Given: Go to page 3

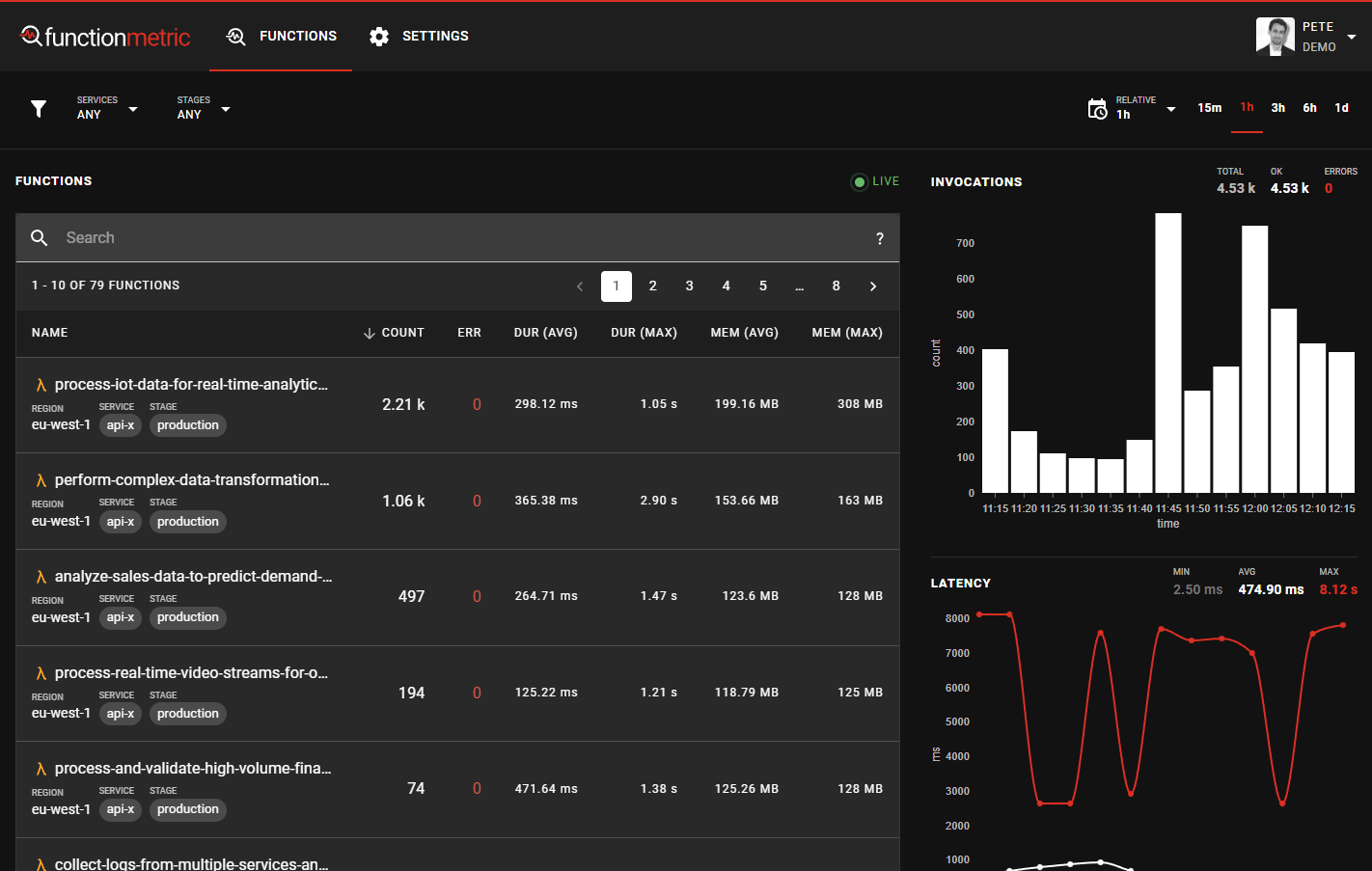Looking at the screenshot, I should coord(690,286).
